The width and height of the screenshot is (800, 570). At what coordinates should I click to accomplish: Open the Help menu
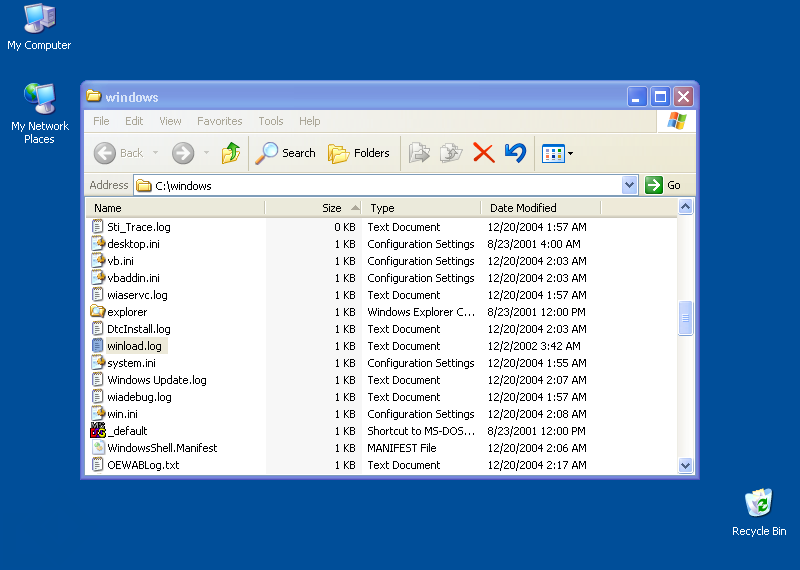tap(309, 121)
